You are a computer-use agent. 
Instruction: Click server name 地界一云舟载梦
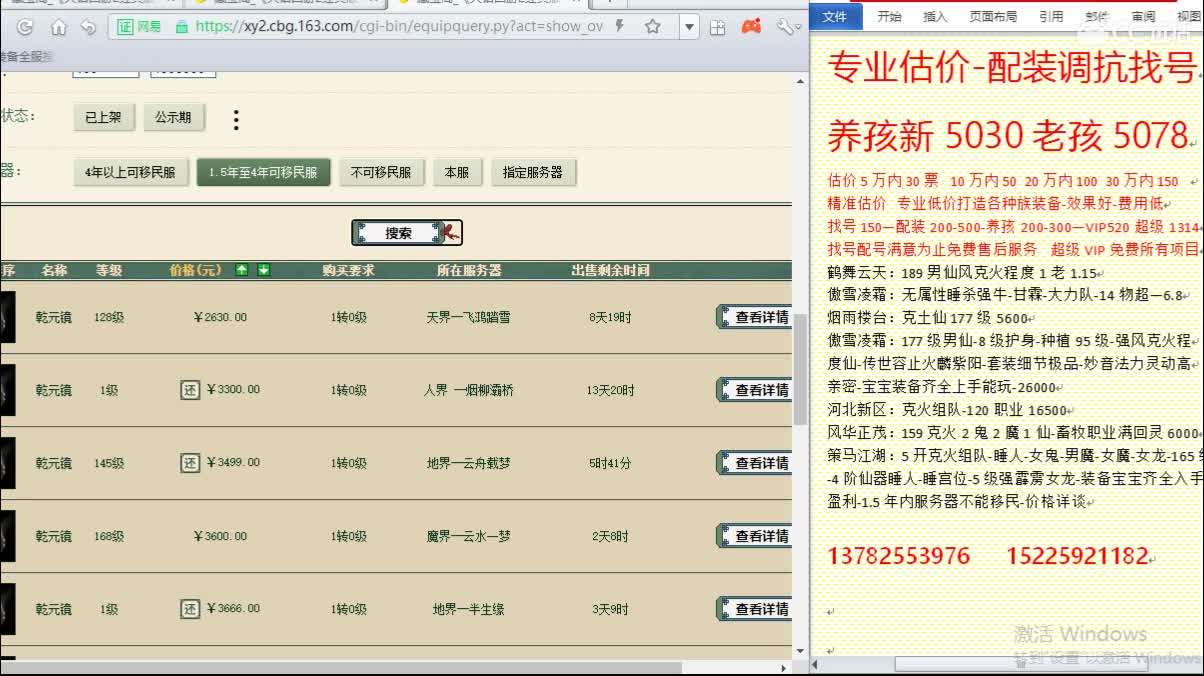pyautogui.click(x=468, y=463)
